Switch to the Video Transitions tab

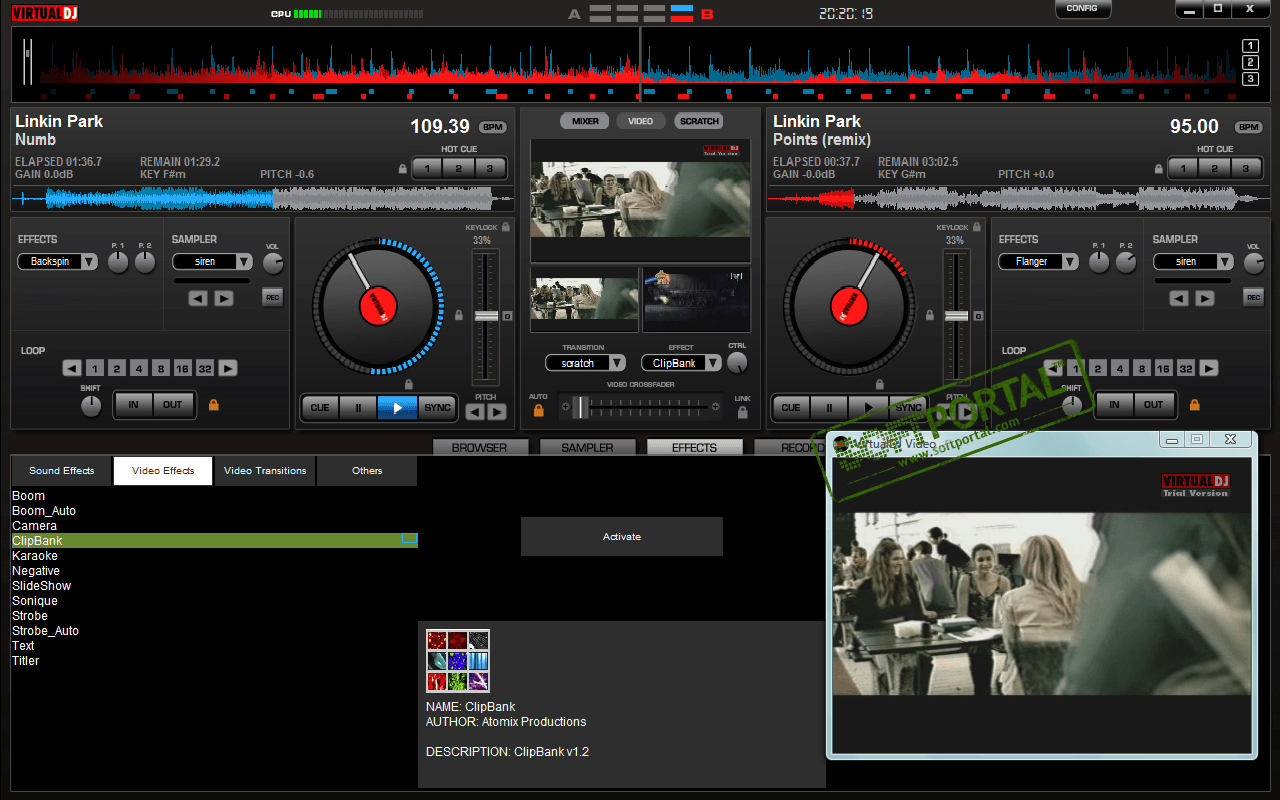point(265,471)
